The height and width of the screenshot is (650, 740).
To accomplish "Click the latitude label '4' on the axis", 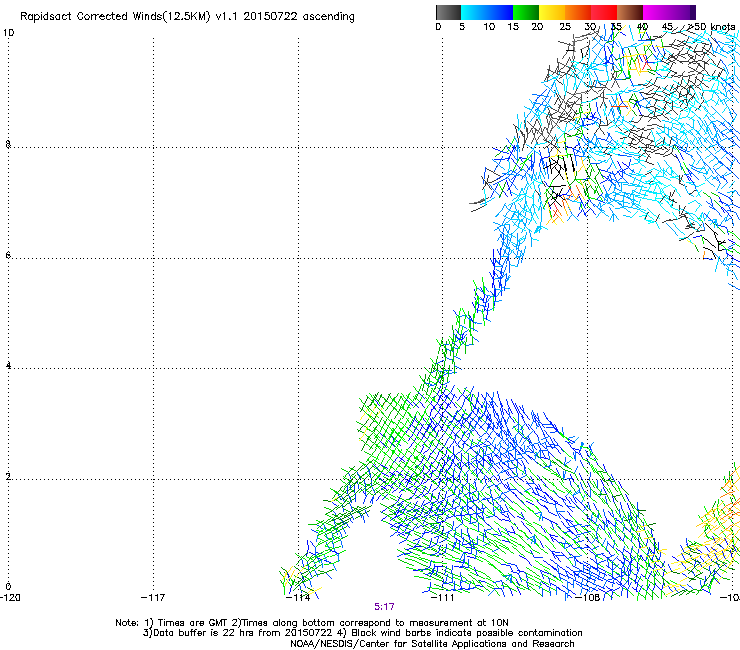I will (8, 365).
